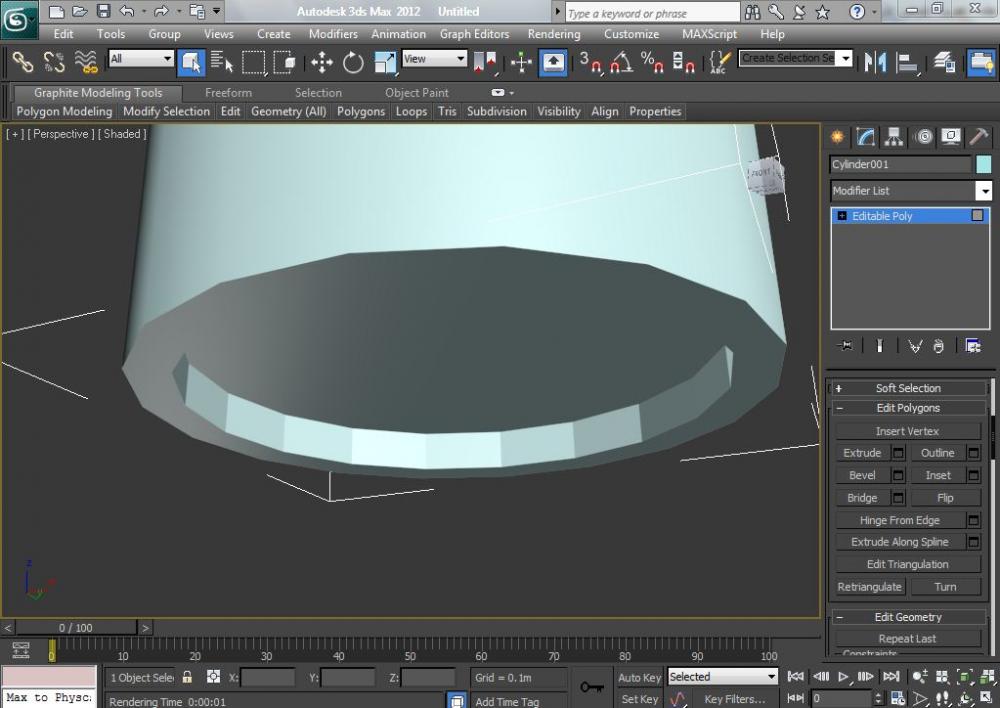Switch to the Create panel
This screenshot has width=1000, height=708.
click(837, 137)
